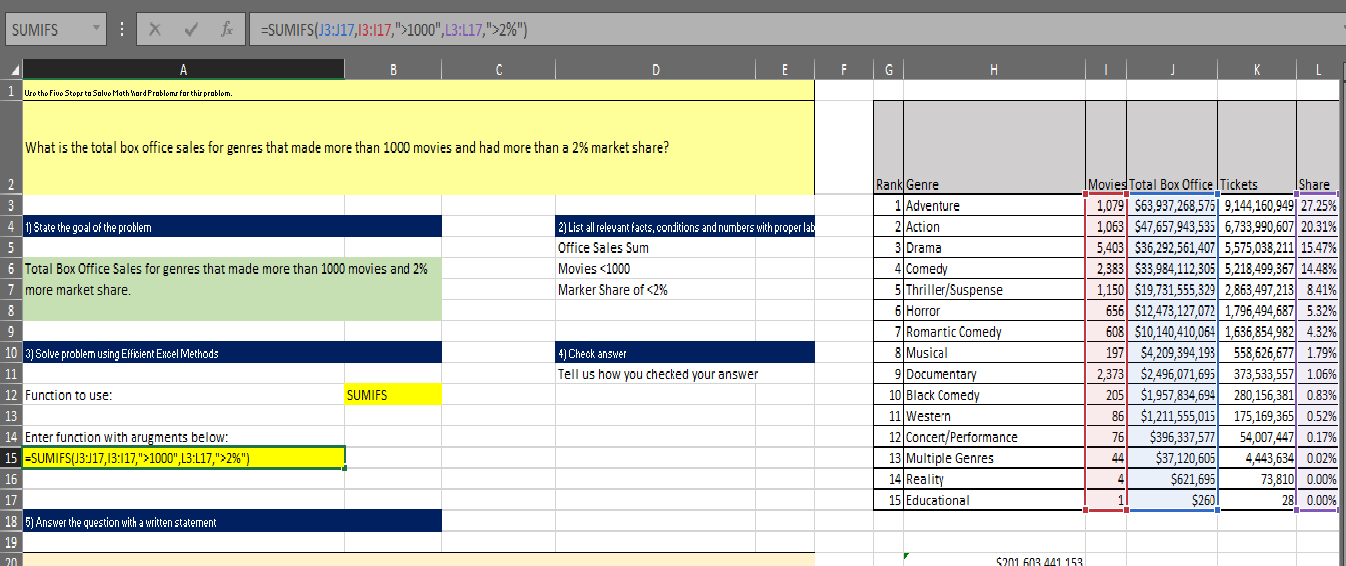Click the Select All corner of the grid
Image resolution: width=1346 pixels, height=566 pixels.
coord(10,70)
